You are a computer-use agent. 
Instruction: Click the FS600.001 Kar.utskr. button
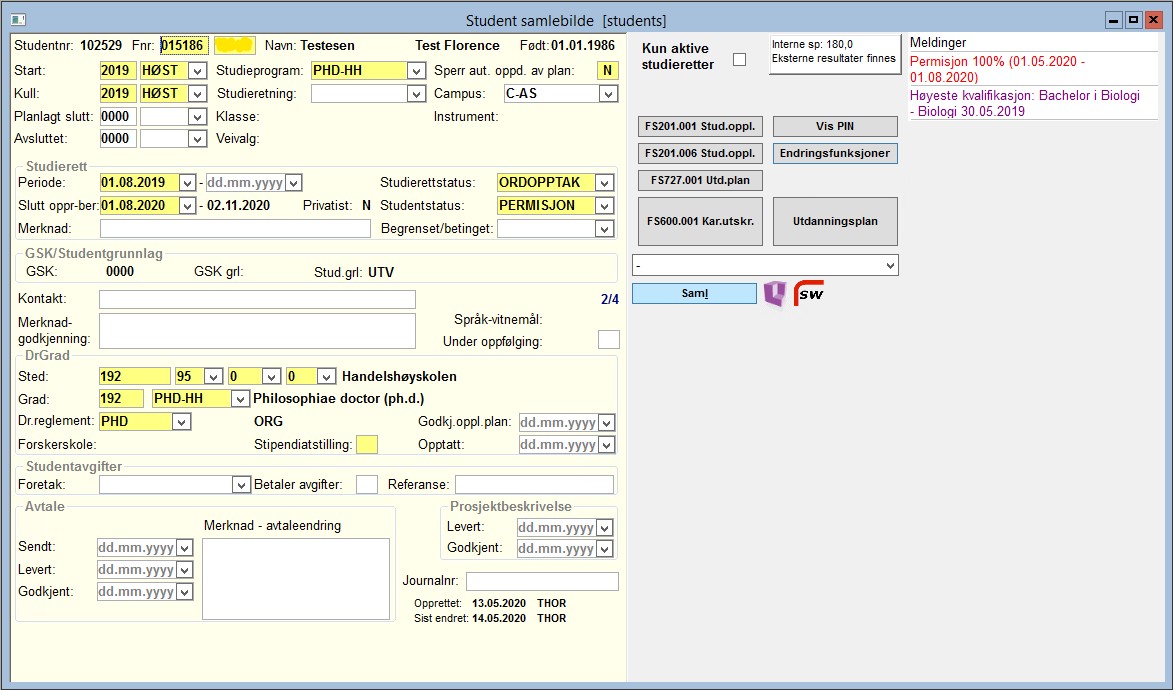(700, 222)
